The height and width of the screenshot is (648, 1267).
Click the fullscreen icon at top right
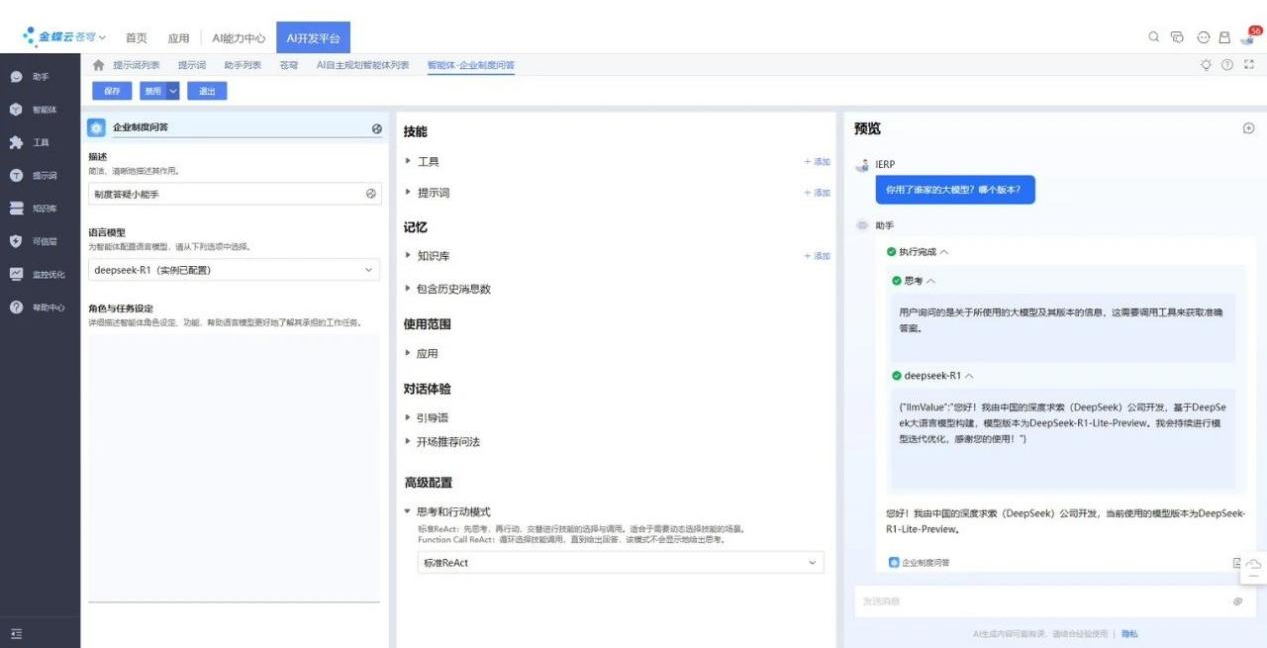point(1248,65)
